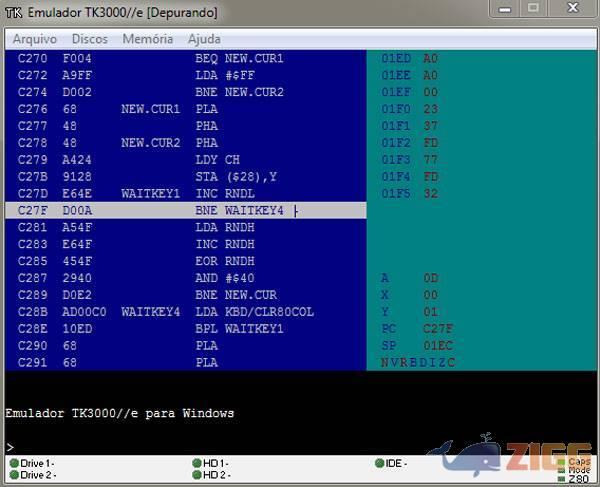This screenshot has width=600, height=487.
Task: Click stack entry 01F2 FD
Action: click(409, 143)
